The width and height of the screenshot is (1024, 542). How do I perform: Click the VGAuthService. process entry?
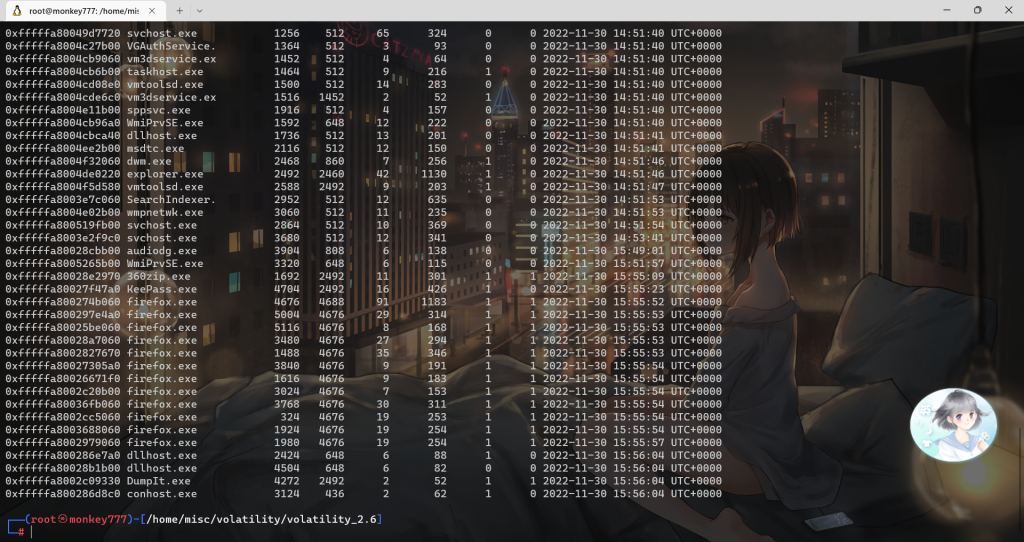tap(171, 46)
